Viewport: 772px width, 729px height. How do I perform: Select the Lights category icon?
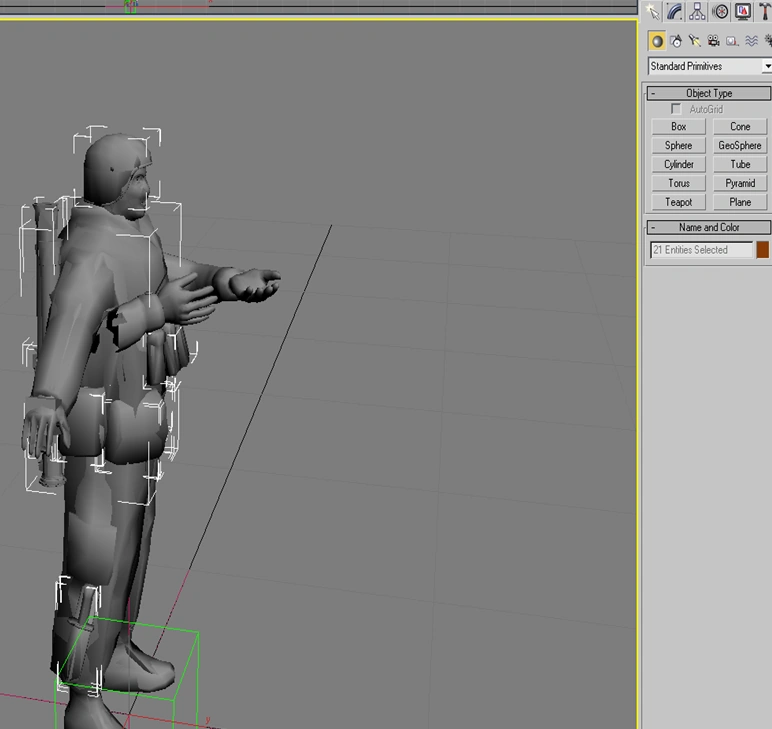point(694,41)
